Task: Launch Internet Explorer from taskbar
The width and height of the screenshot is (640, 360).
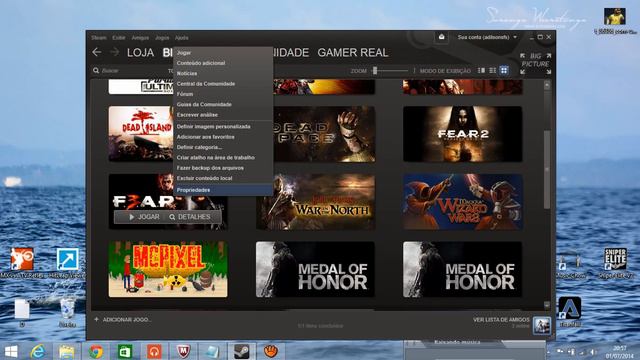Action: coord(38,351)
